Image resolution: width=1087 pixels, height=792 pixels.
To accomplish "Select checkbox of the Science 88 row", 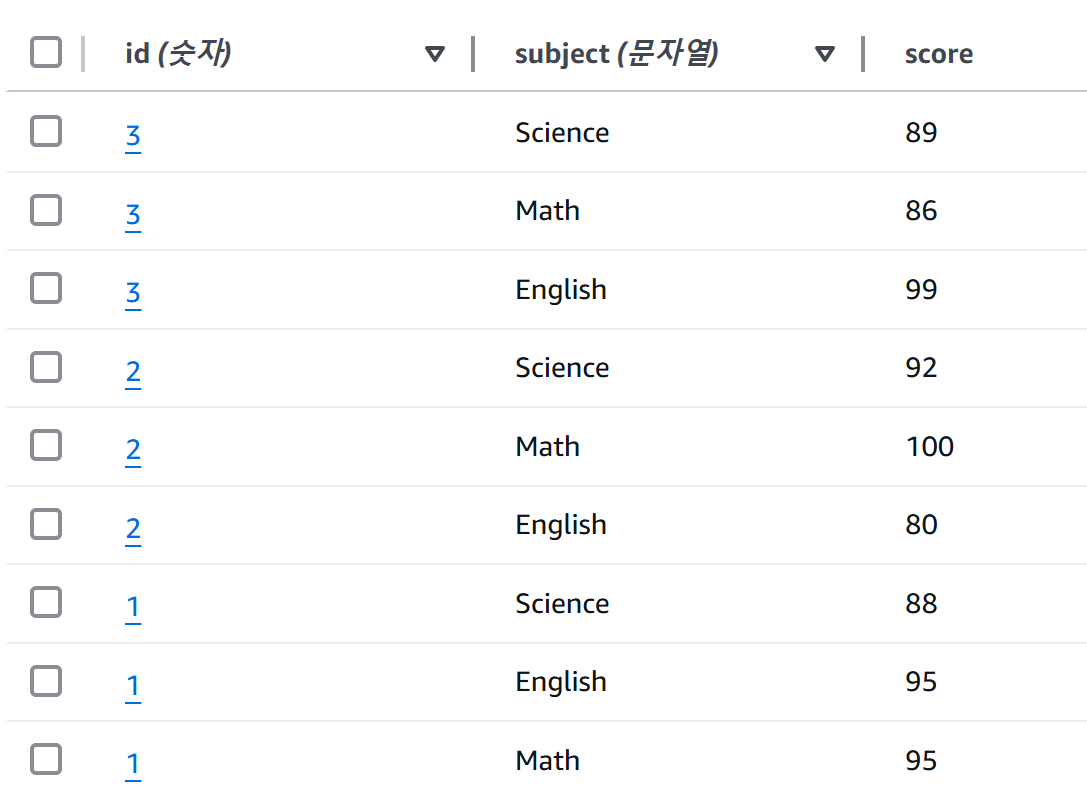I will tap(46, 602).
